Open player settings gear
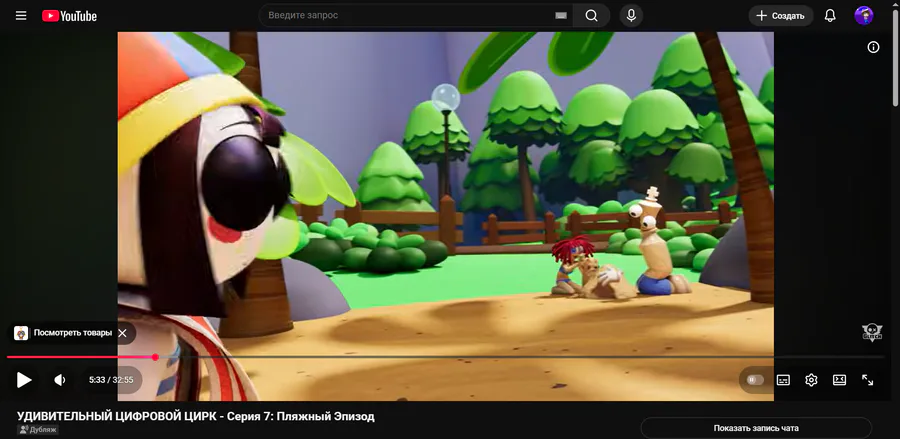The height and width of the screenshot is (439, 900). click(x=811, y=380)
